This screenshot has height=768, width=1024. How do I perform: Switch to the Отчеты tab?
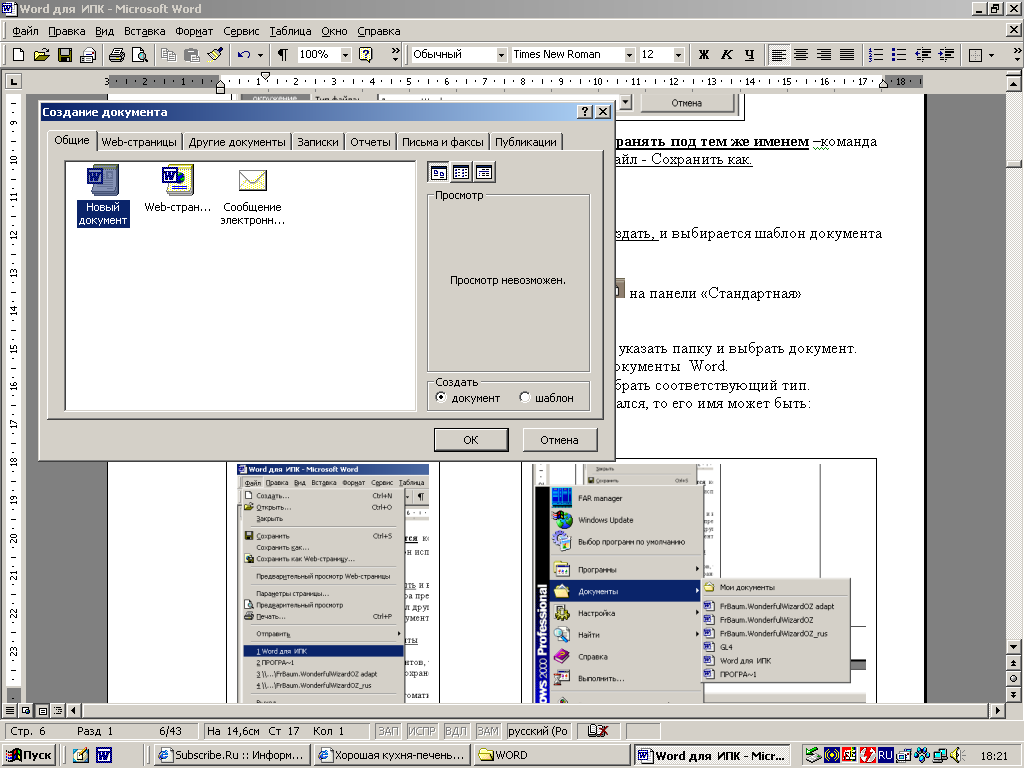point(370,142)
